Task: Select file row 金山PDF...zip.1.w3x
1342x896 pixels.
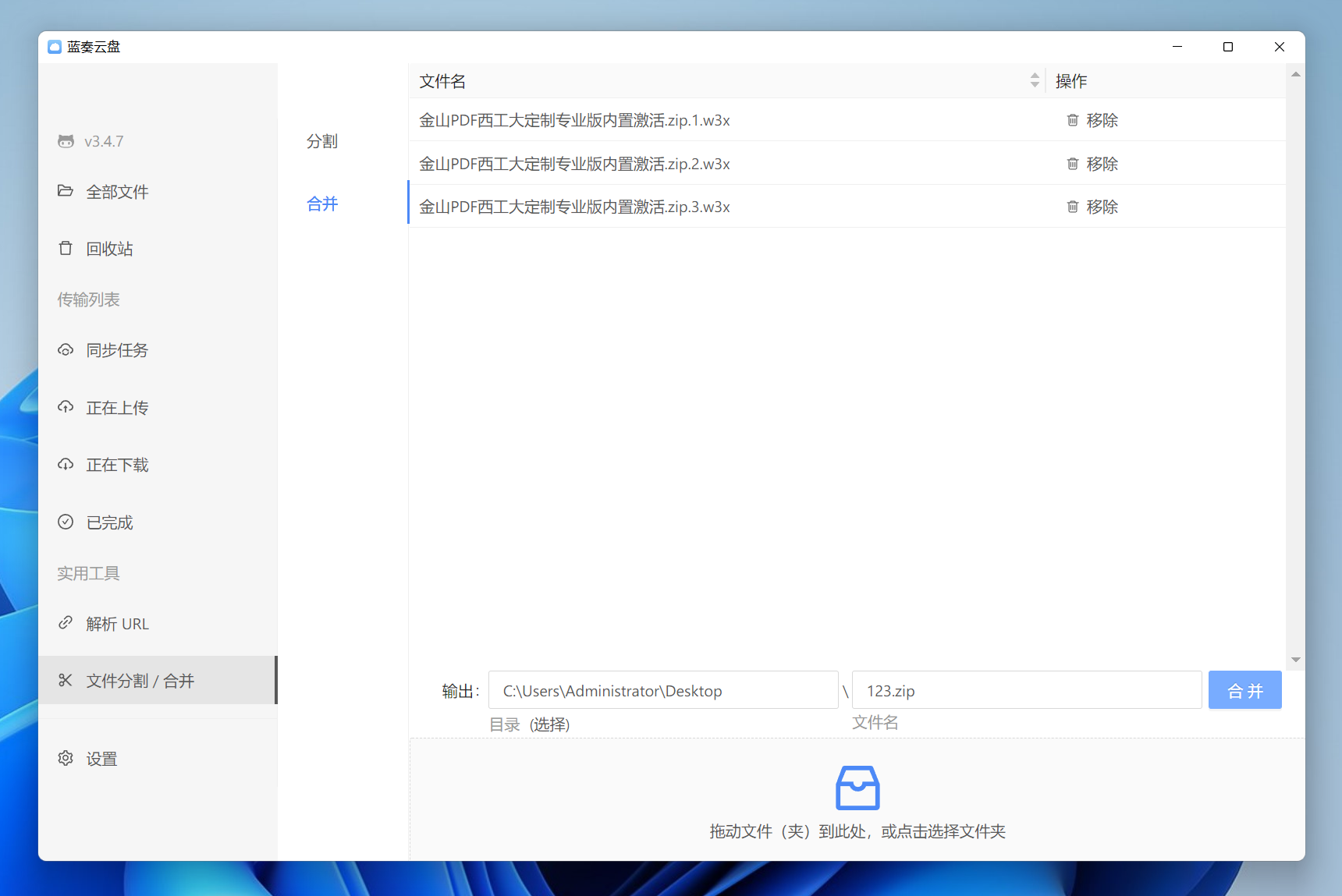Action: (847, 120)
